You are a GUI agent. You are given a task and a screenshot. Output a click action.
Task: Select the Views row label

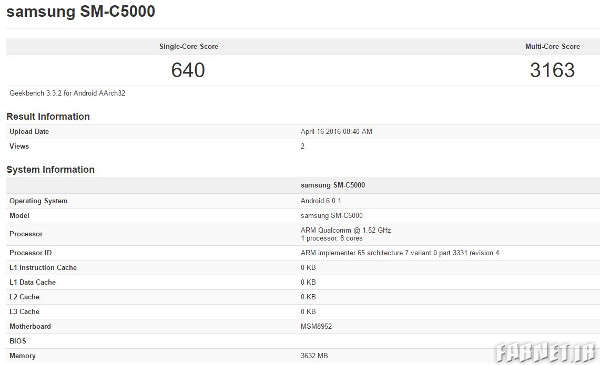[19, 146]
